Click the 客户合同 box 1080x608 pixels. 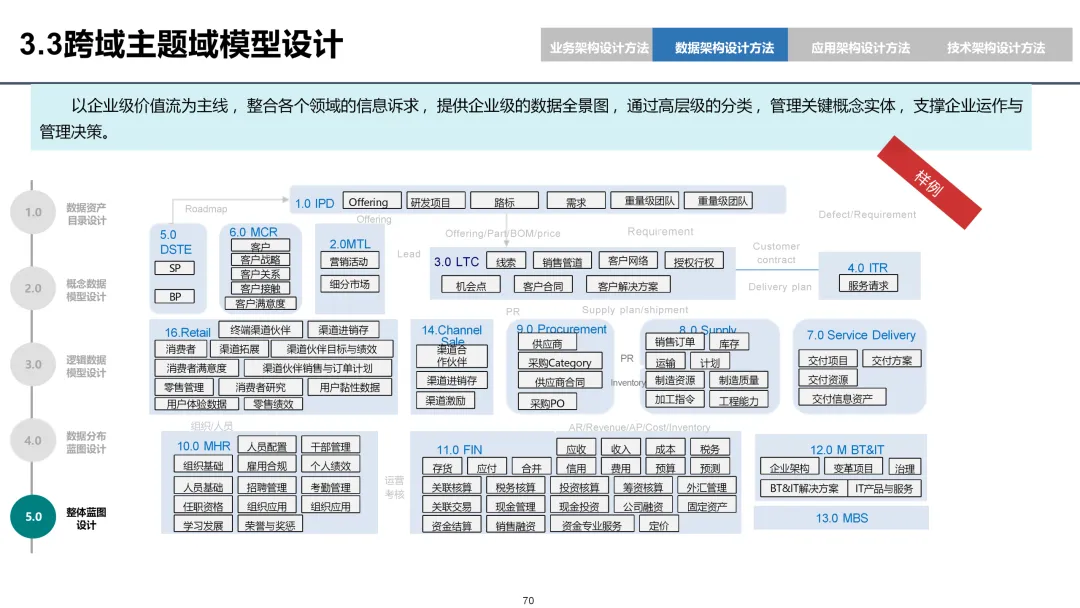pyautogui.click(x=543, y=286)
